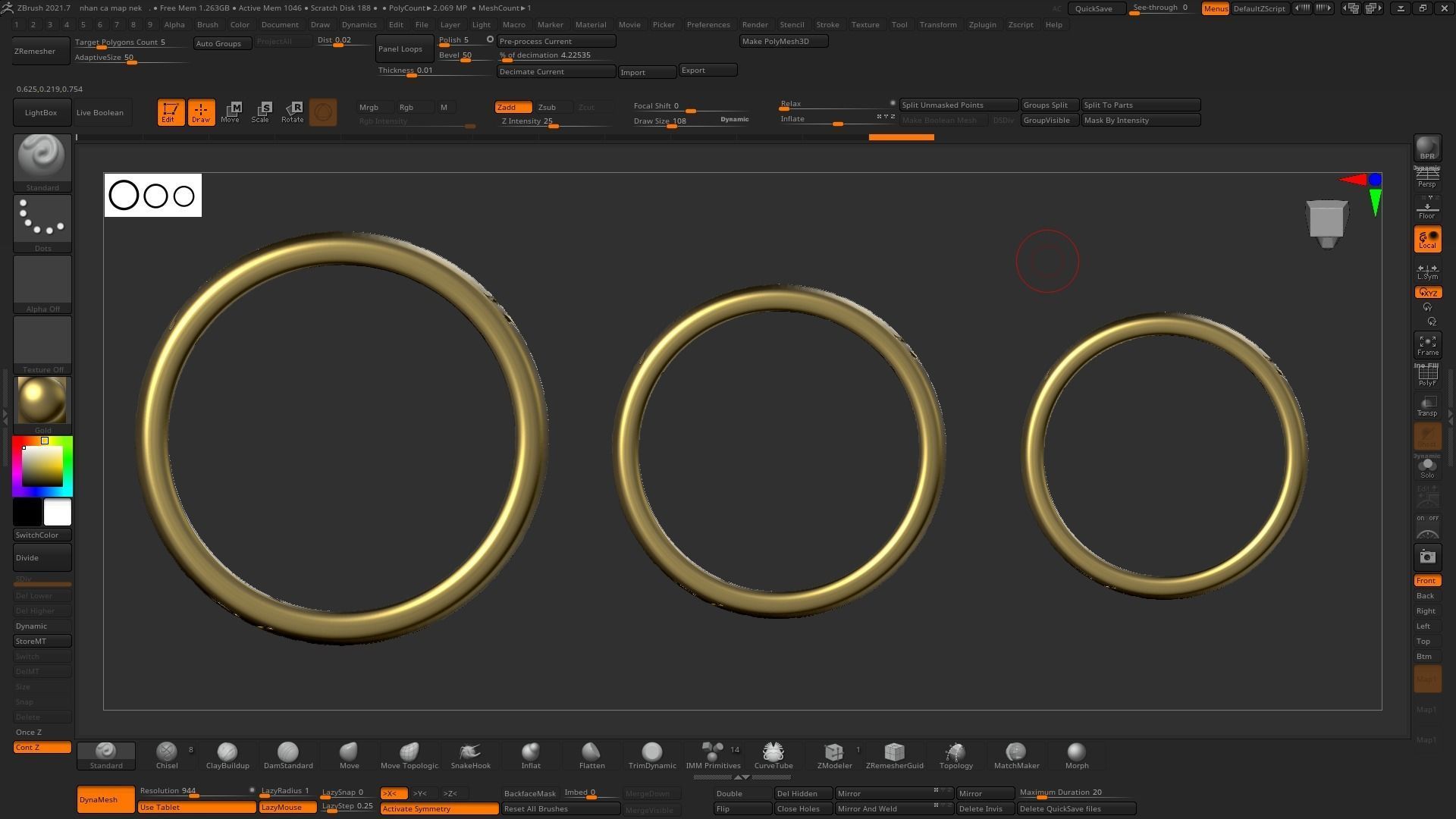Viewport: 1456px width, 819px height.
Task: Select the Edit mode icon
Action: tap(171, 112)
